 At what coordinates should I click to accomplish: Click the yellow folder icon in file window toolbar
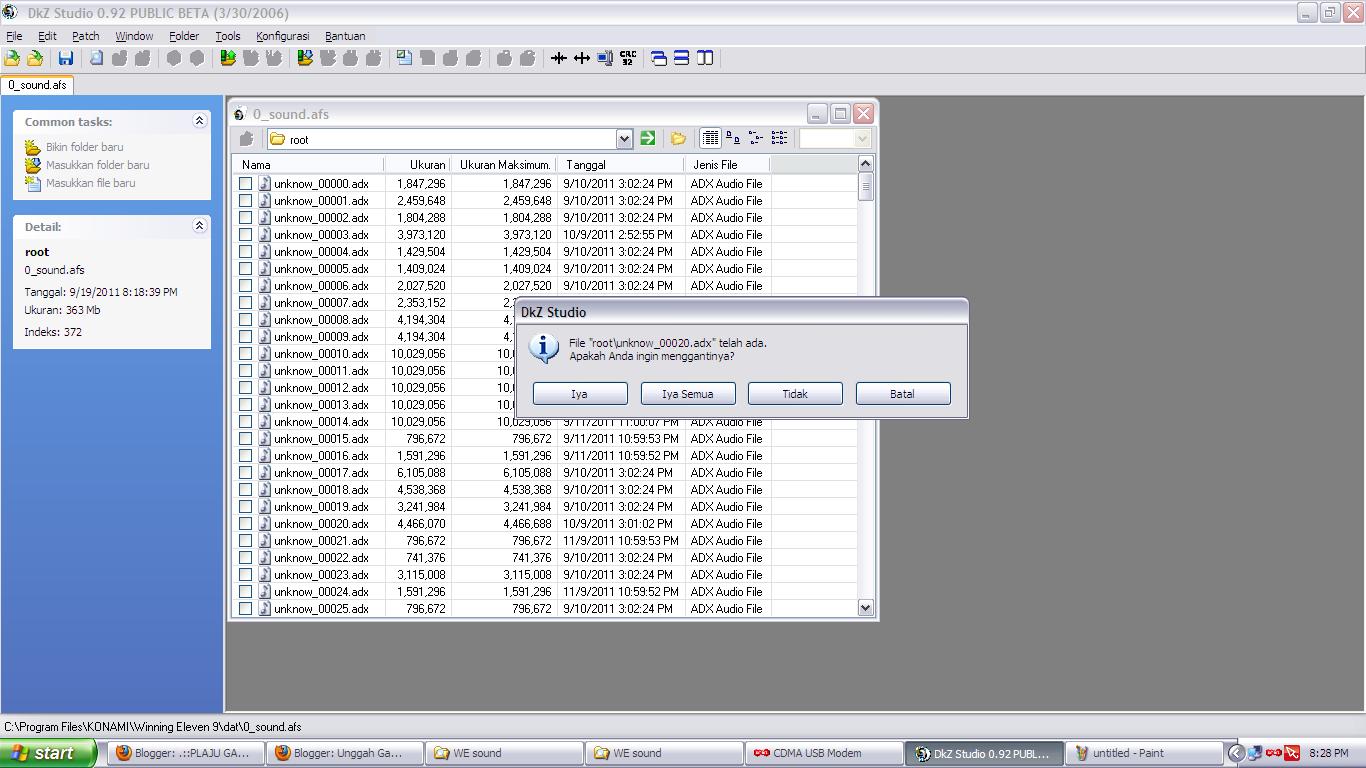tap(678, 139)
